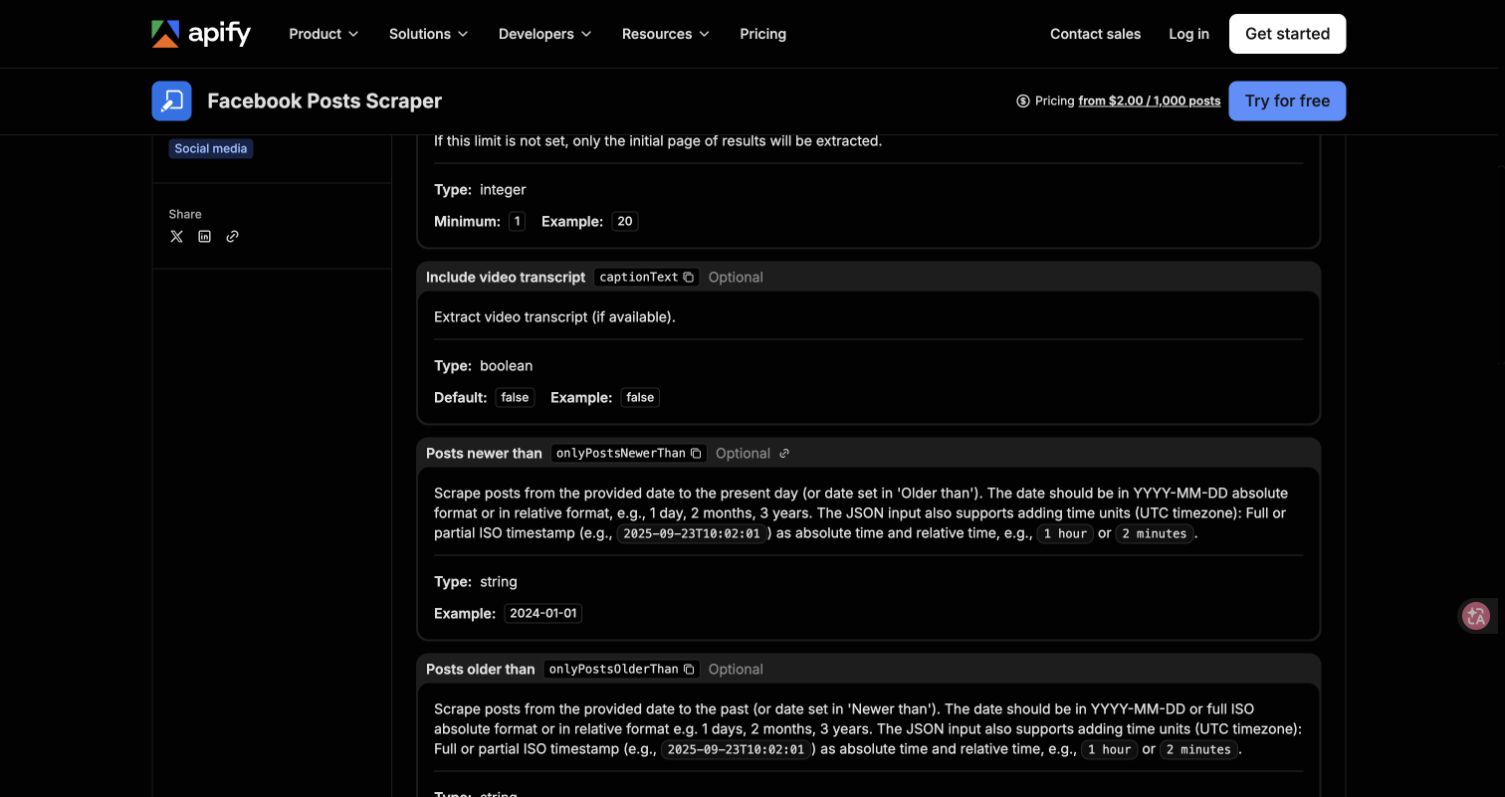Click the Try for free button
Image resolution: width=1505 pixels, height=797 pixels.
(x=1287, y=101)
